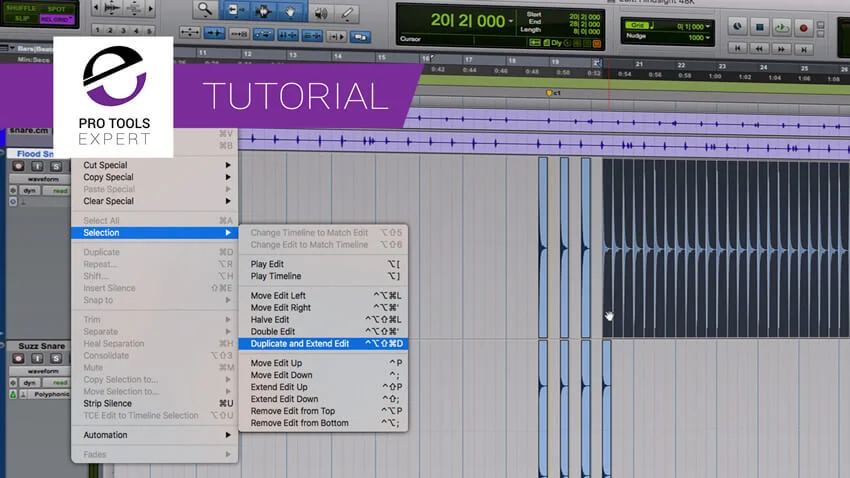Toggle input monitoring on Flood Snare track
Image resolution: width=850 pixels, height=478 pixels.
click(37, 166)
